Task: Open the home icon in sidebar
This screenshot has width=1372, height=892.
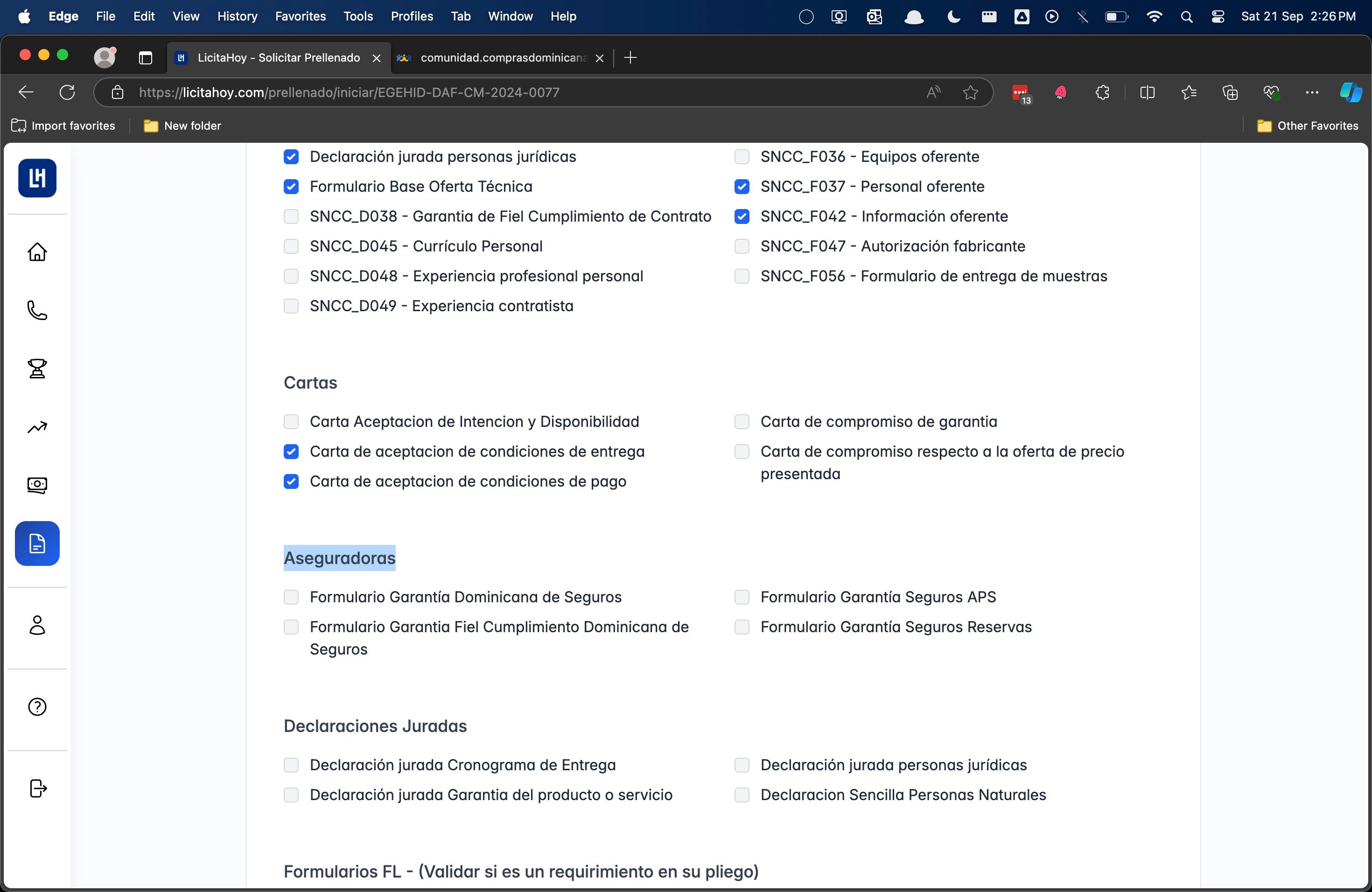Action: click(37, 252)
